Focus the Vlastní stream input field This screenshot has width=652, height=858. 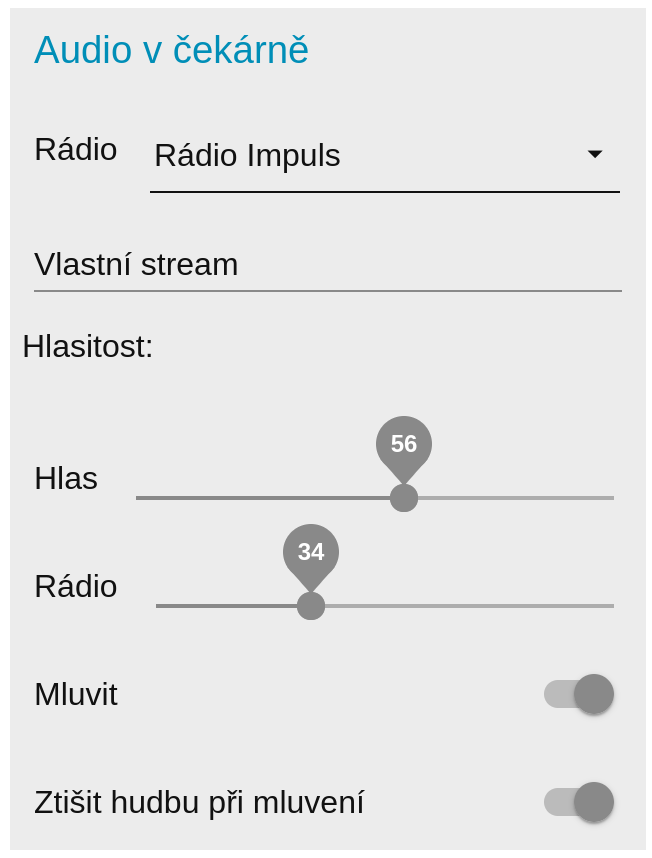pos(327,264)
